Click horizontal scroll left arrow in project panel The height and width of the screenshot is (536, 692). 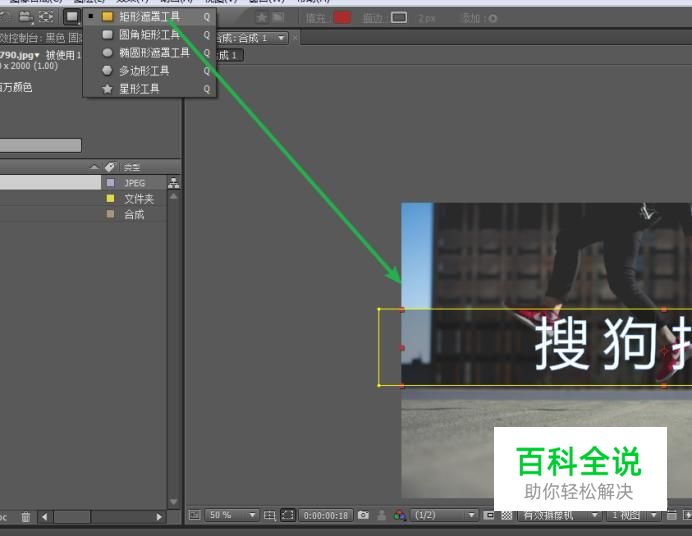tap(45, 517)
